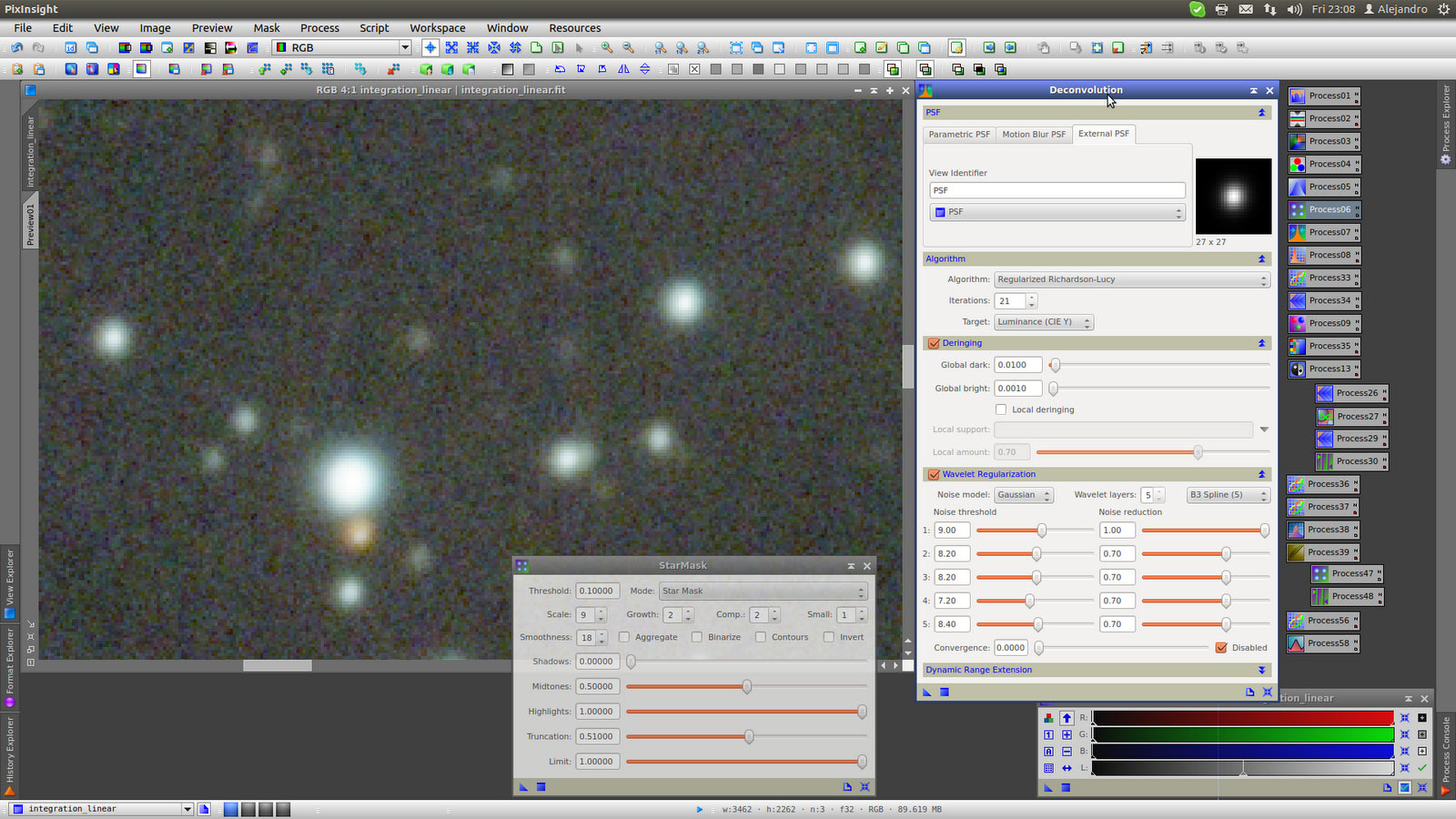Open the History Explorer side panel
Viewport: 1456px width, 819px height.
[x=10, y=755]
